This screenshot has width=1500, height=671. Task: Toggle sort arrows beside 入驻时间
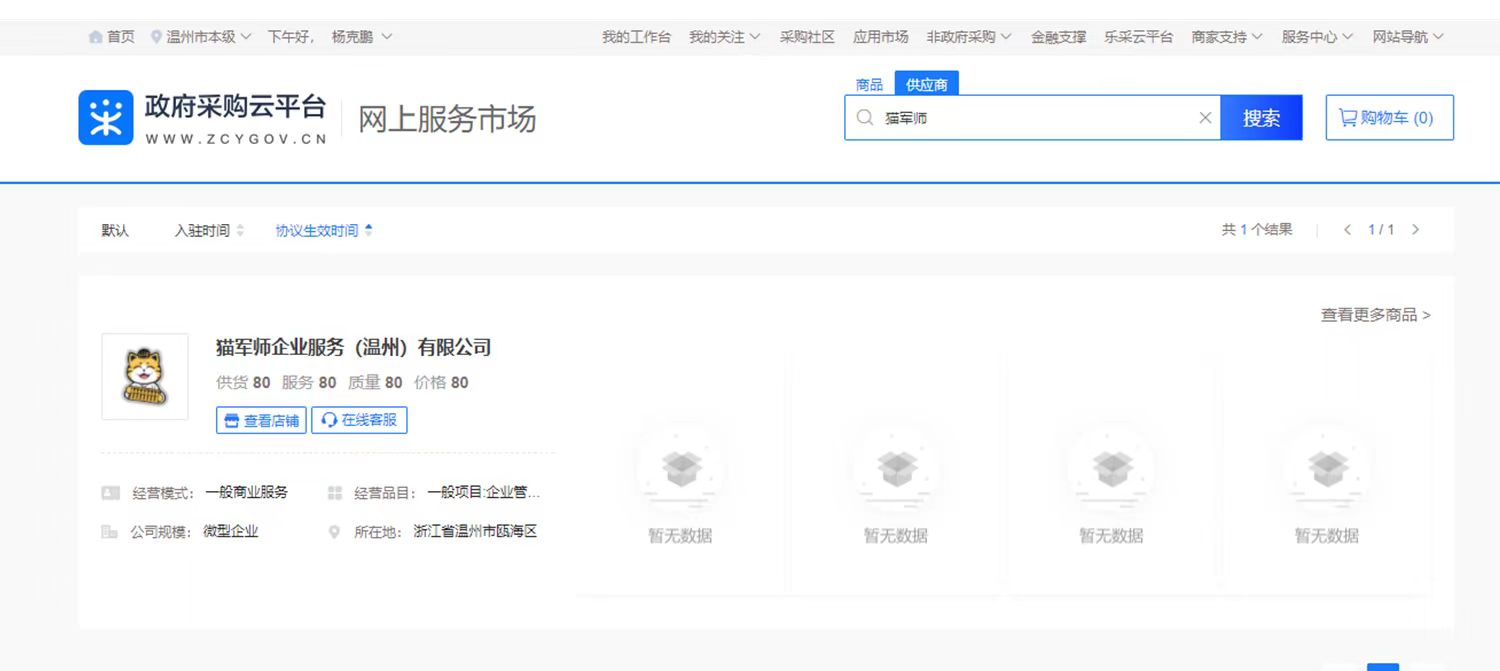(240, 231)
